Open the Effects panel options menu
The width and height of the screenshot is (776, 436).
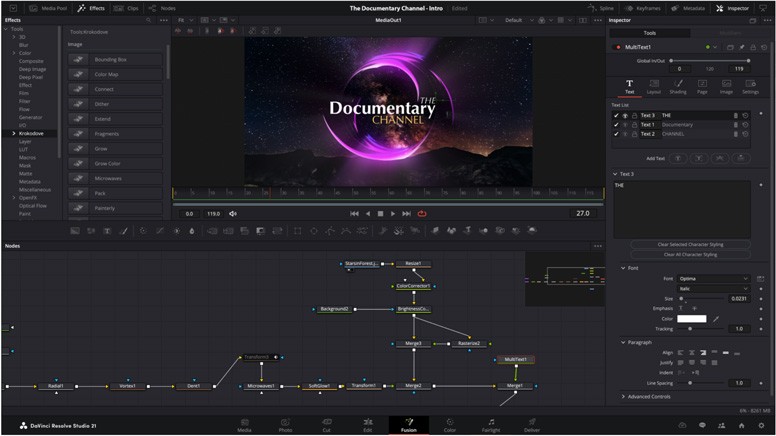pyautogui.click(x=164, y=20)
